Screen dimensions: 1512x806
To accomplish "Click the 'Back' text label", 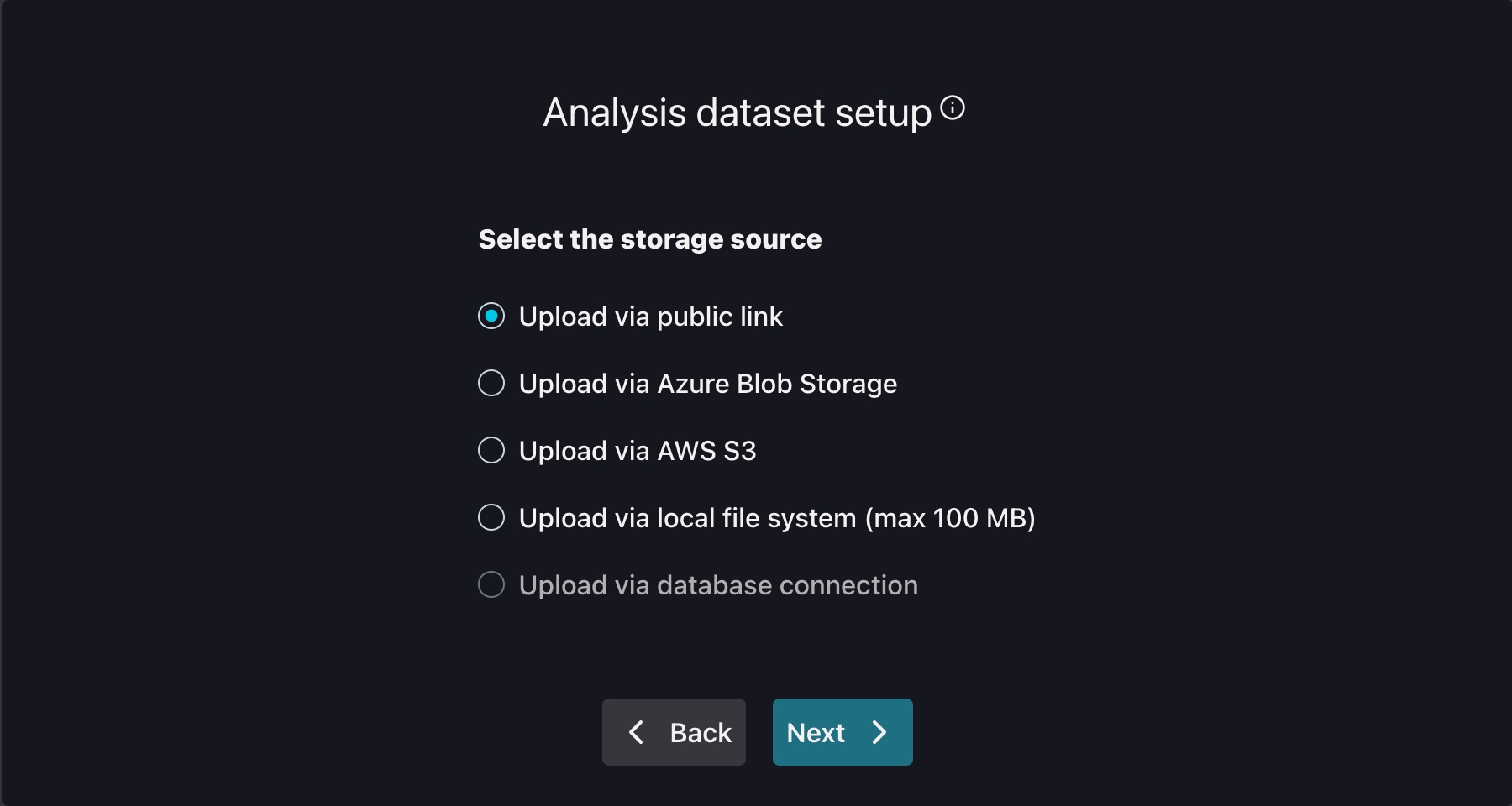I will tap(701, 733).
